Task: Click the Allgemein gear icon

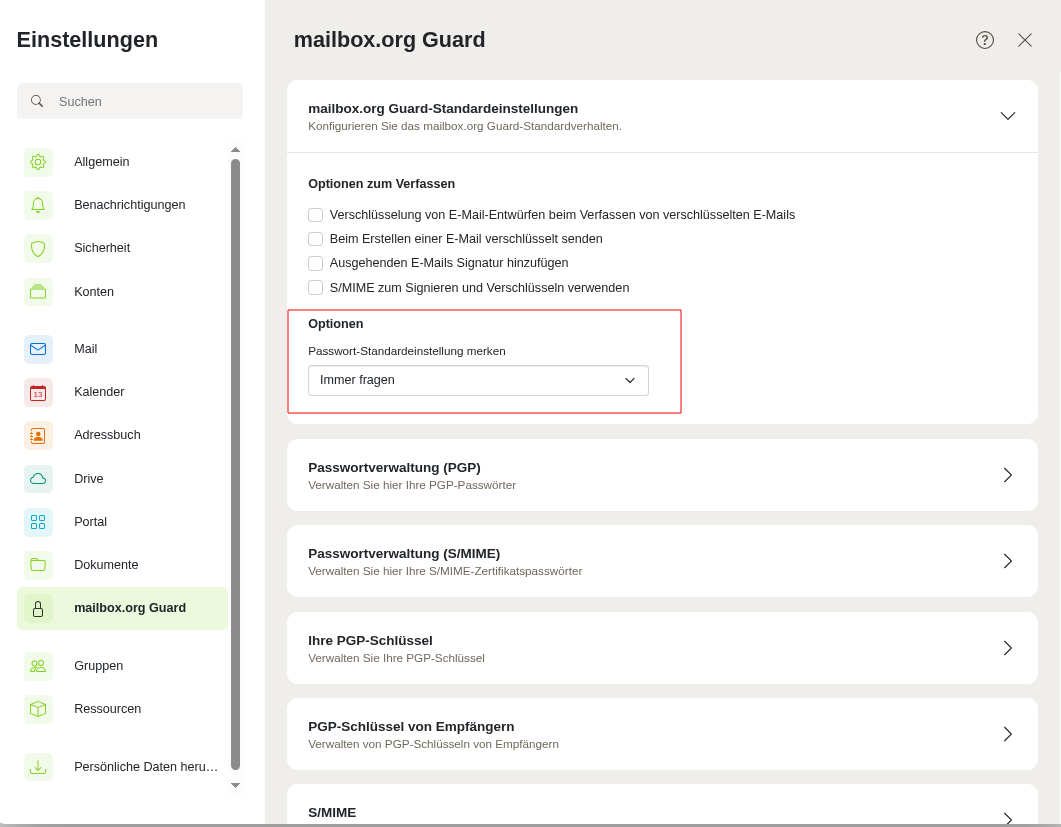Action: [38, 162]
